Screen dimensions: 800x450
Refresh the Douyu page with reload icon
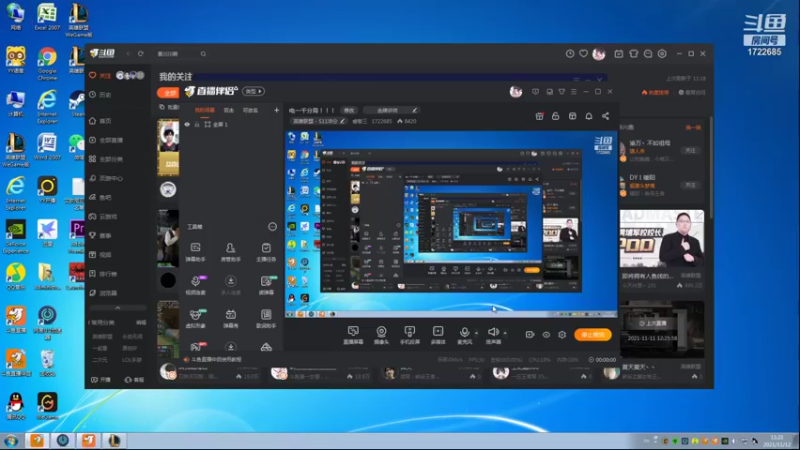point(141,54)
